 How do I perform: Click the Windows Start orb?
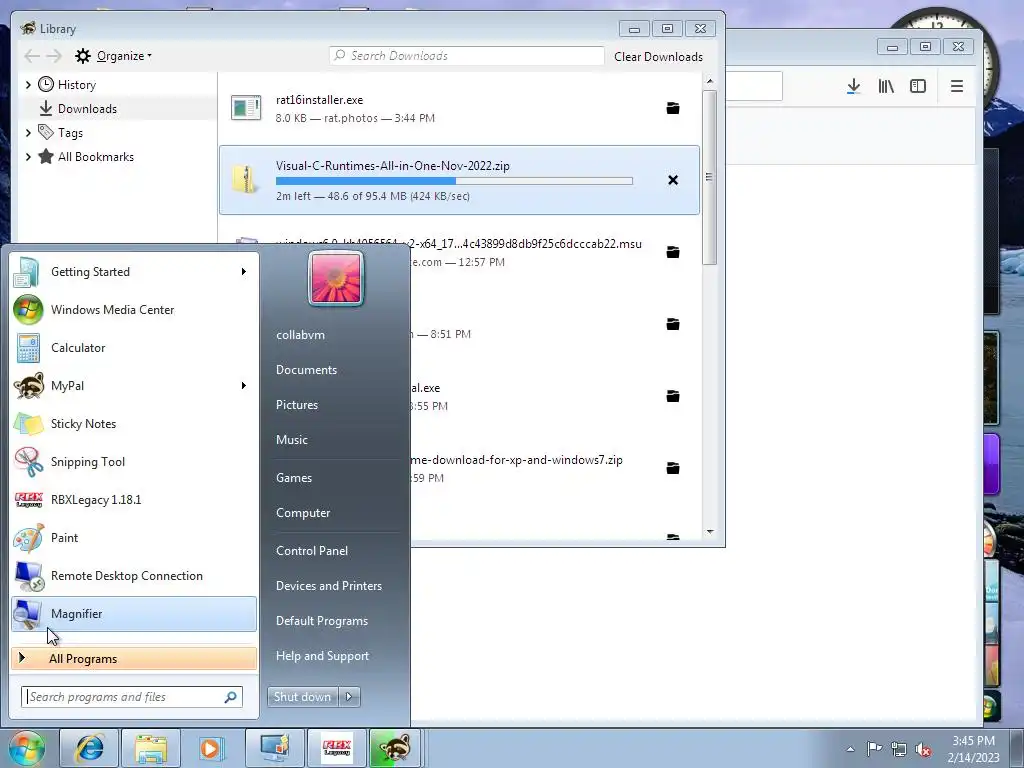27,748
